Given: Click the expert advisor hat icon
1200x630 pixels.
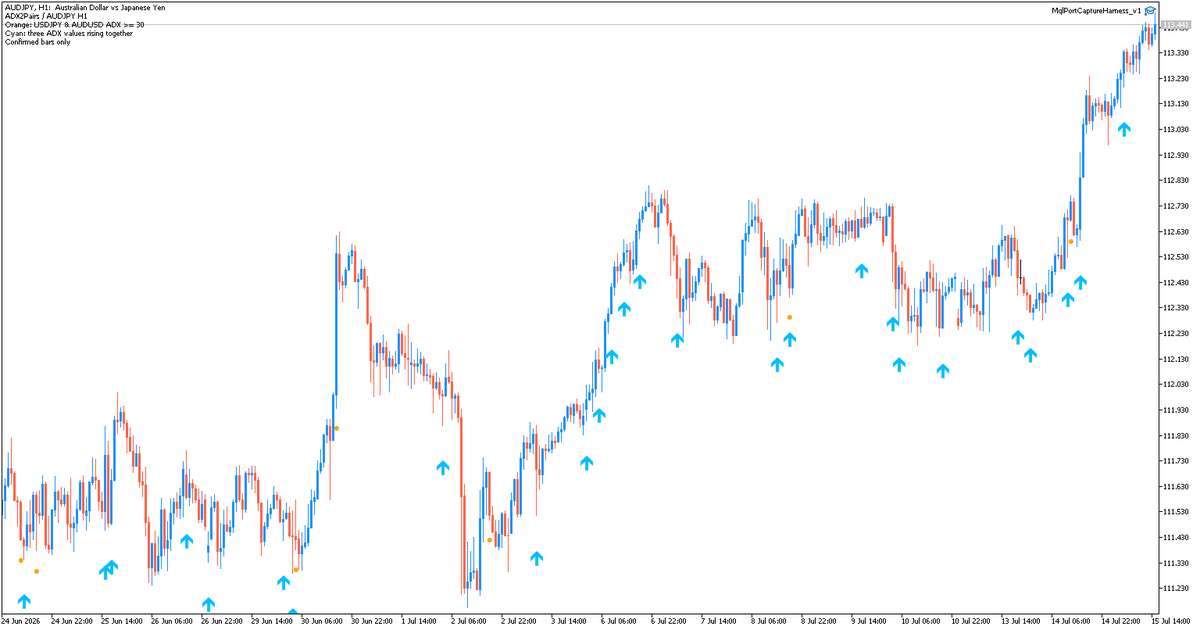Looking at the screenshot, I should (1151, 10).
